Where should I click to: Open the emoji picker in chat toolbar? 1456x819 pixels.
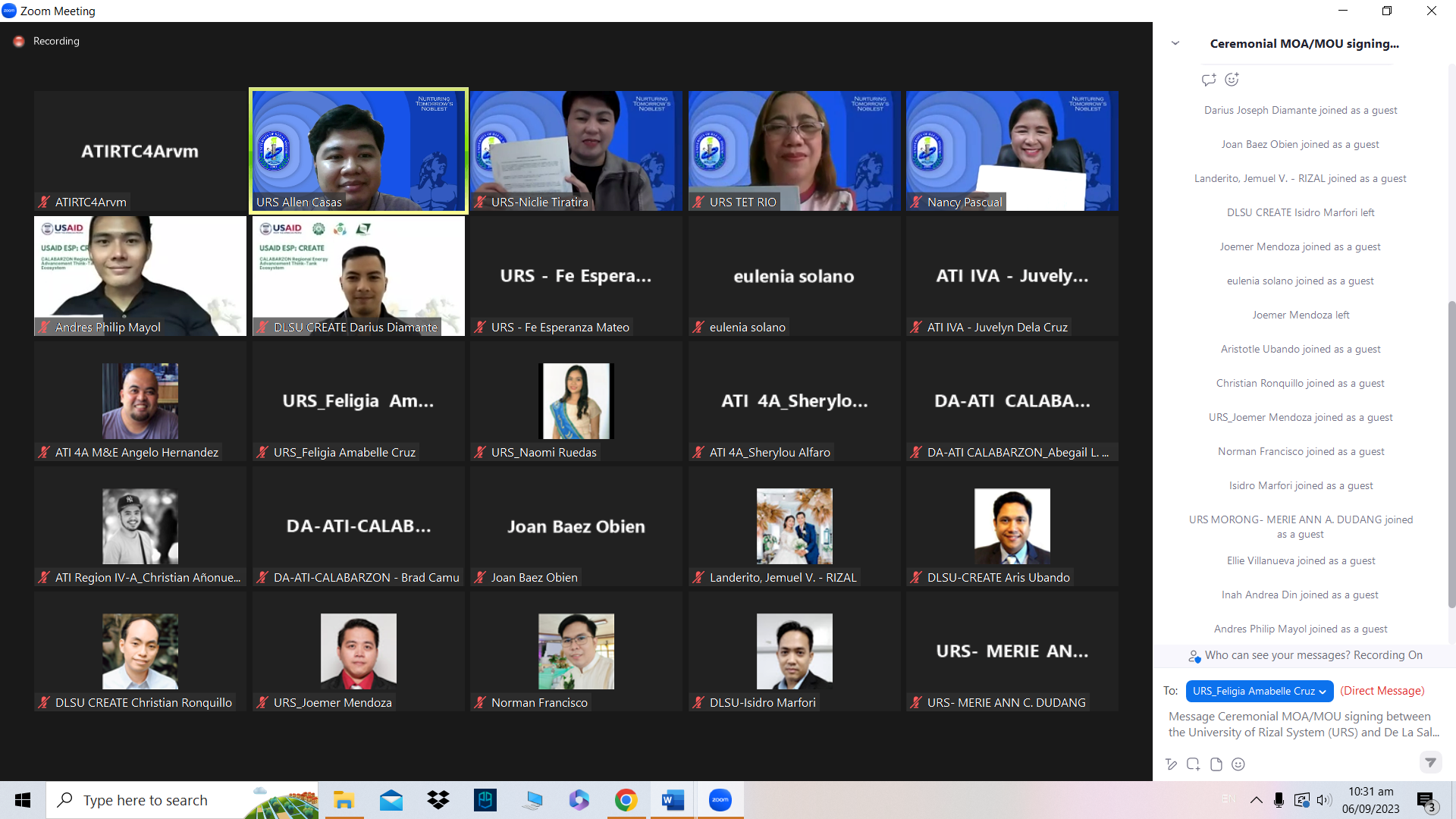click(1238, 764)
